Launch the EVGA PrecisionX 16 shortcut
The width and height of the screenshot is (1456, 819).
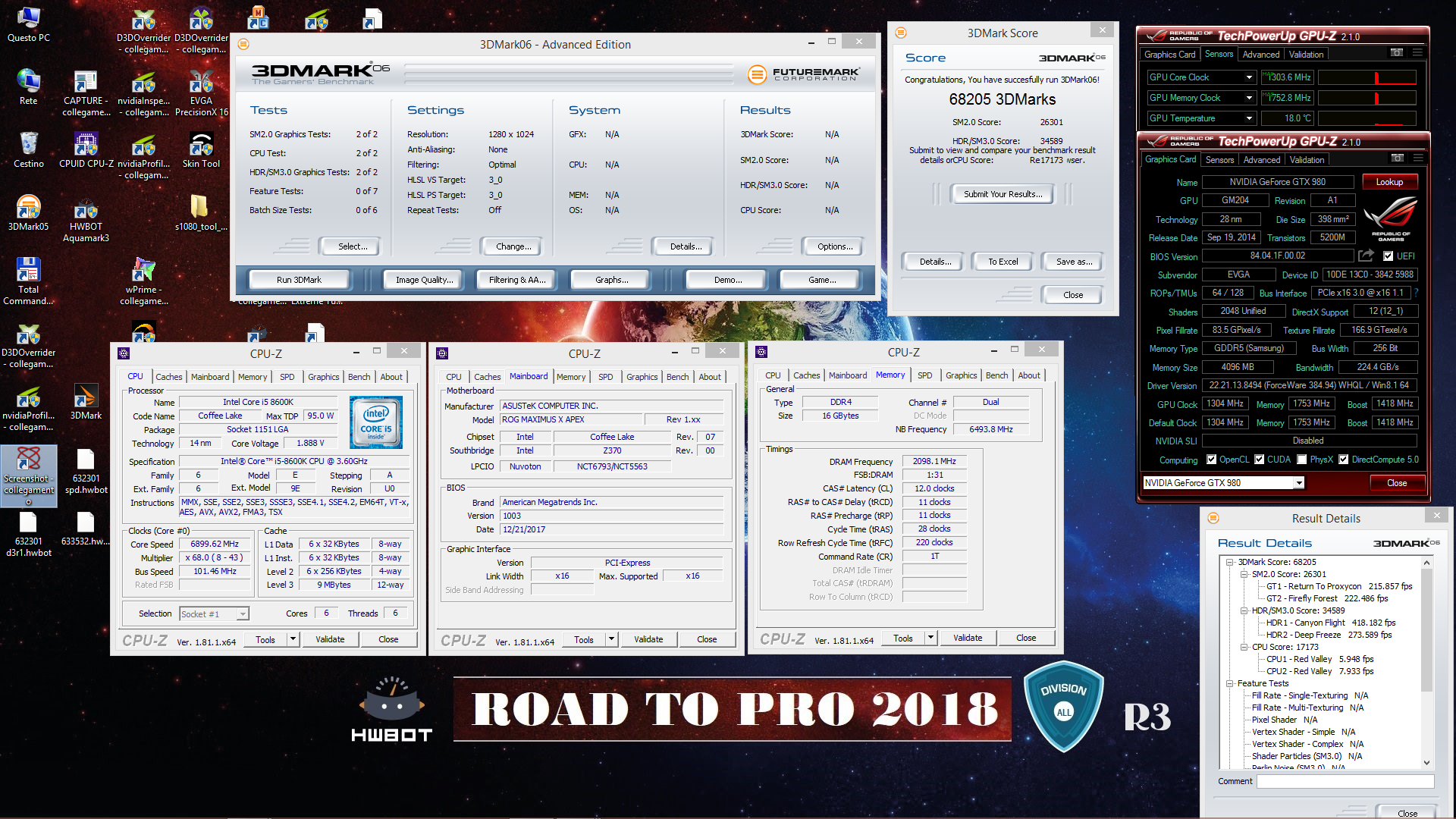coord(201,93)
